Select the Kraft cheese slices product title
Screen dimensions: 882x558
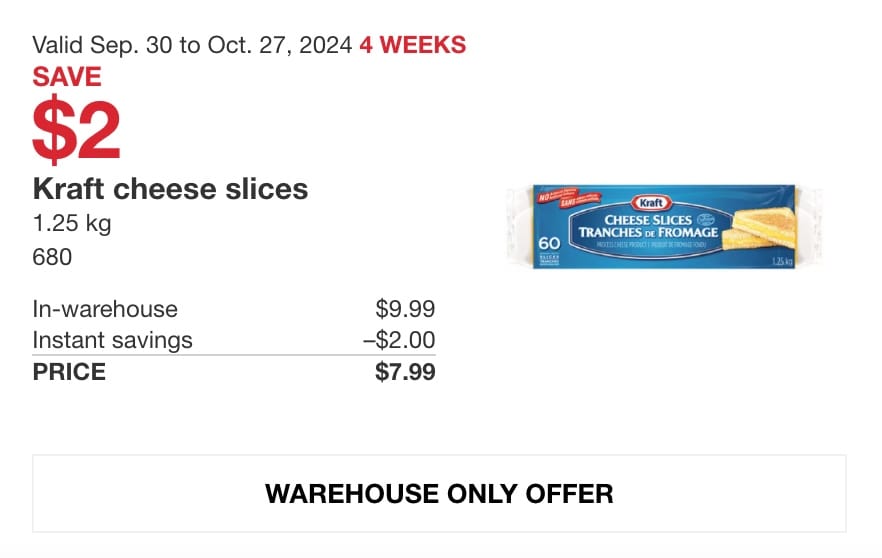[x=170, y=189]
